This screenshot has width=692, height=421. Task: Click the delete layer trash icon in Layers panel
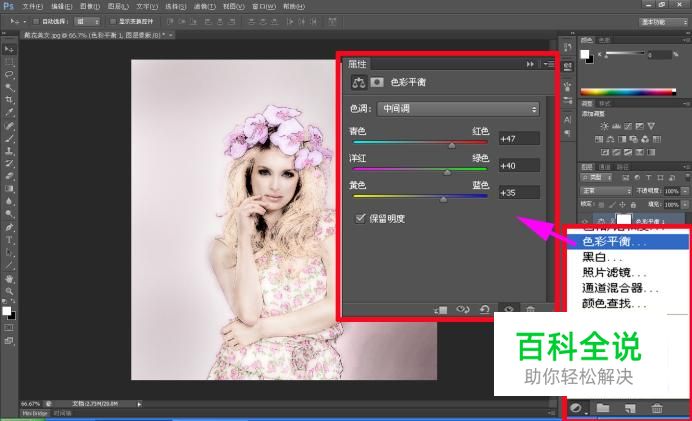tap(657, 408)
